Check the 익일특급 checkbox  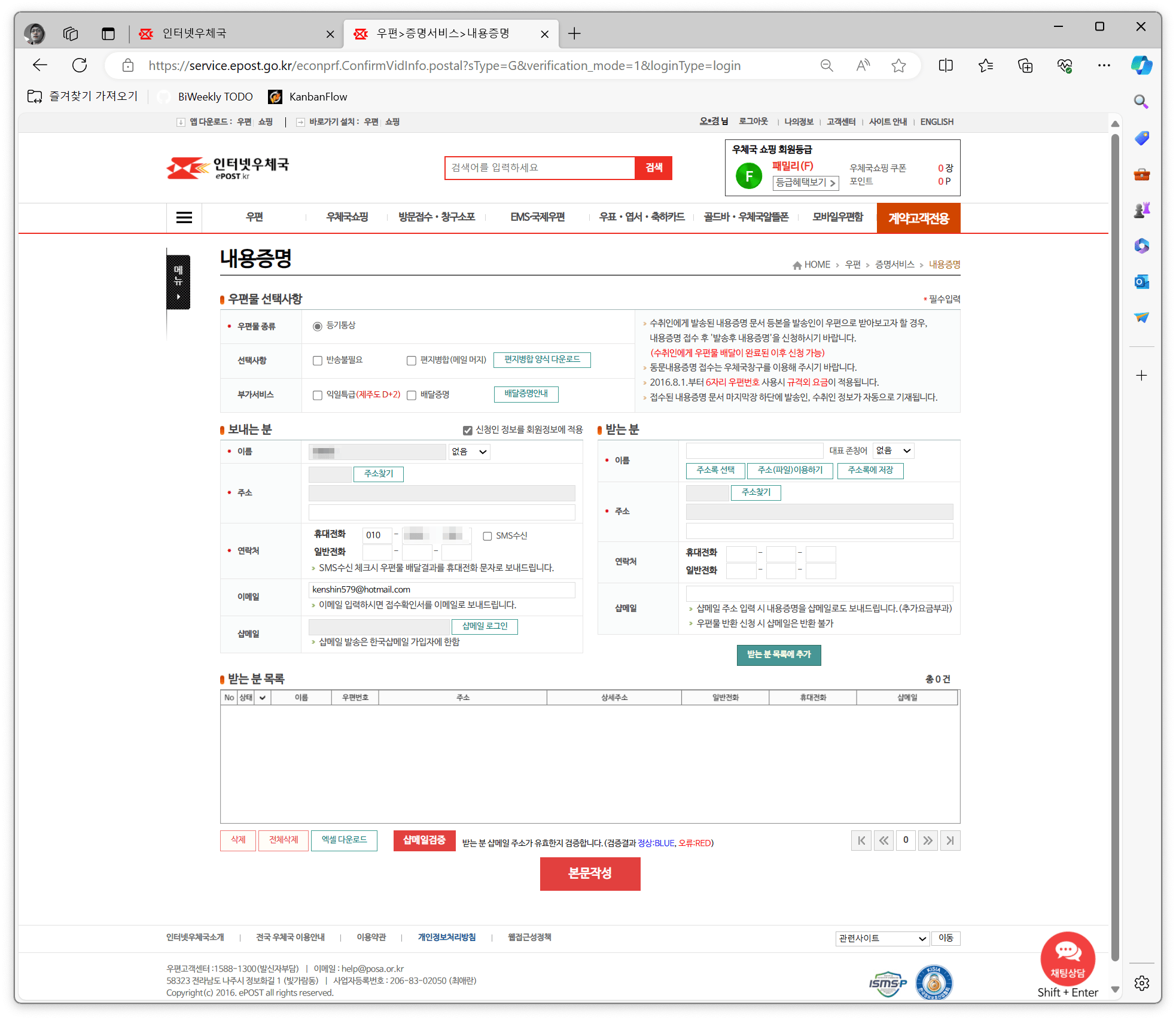click(318, 395)
